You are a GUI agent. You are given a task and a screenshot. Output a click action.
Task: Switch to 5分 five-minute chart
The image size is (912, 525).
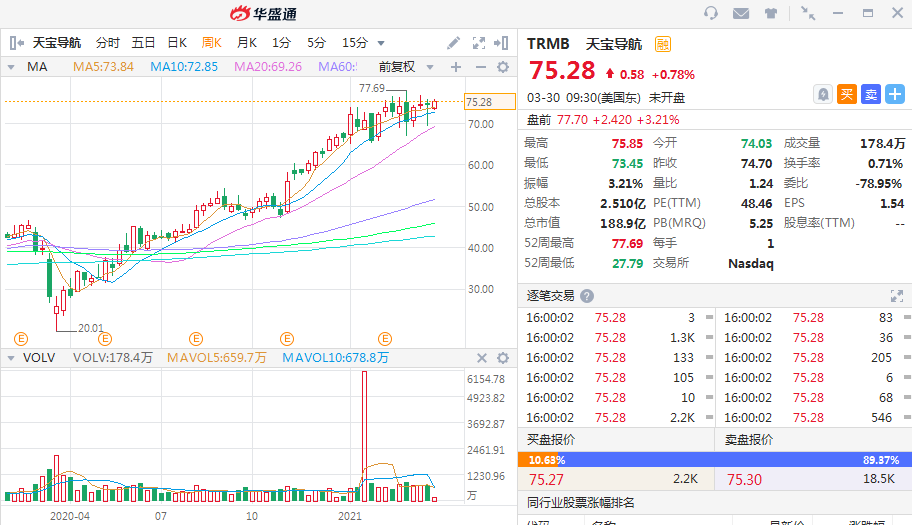[316, 43]
